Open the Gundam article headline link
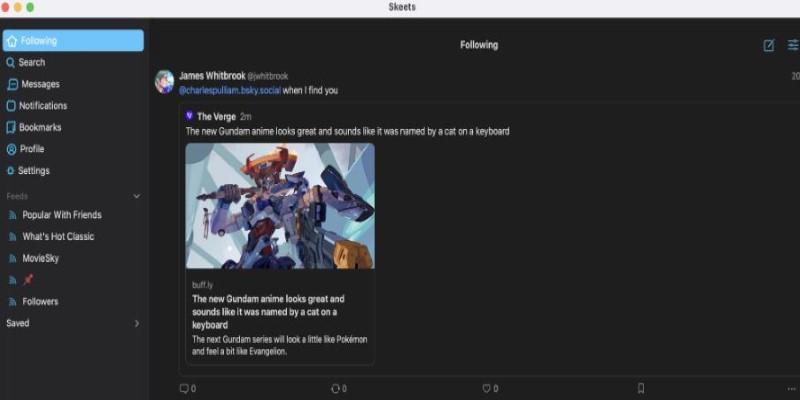 [268, 311]
